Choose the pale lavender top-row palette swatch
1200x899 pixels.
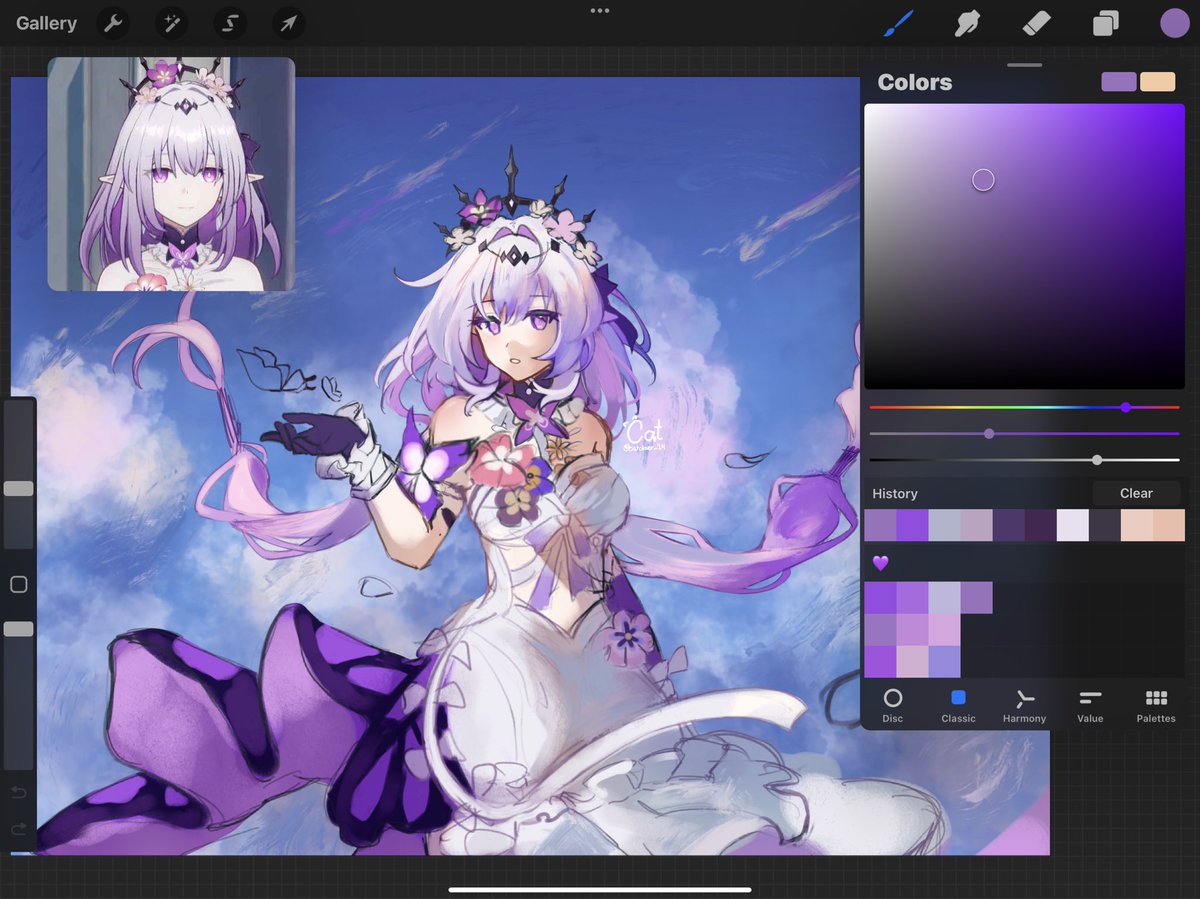point(945,597)
